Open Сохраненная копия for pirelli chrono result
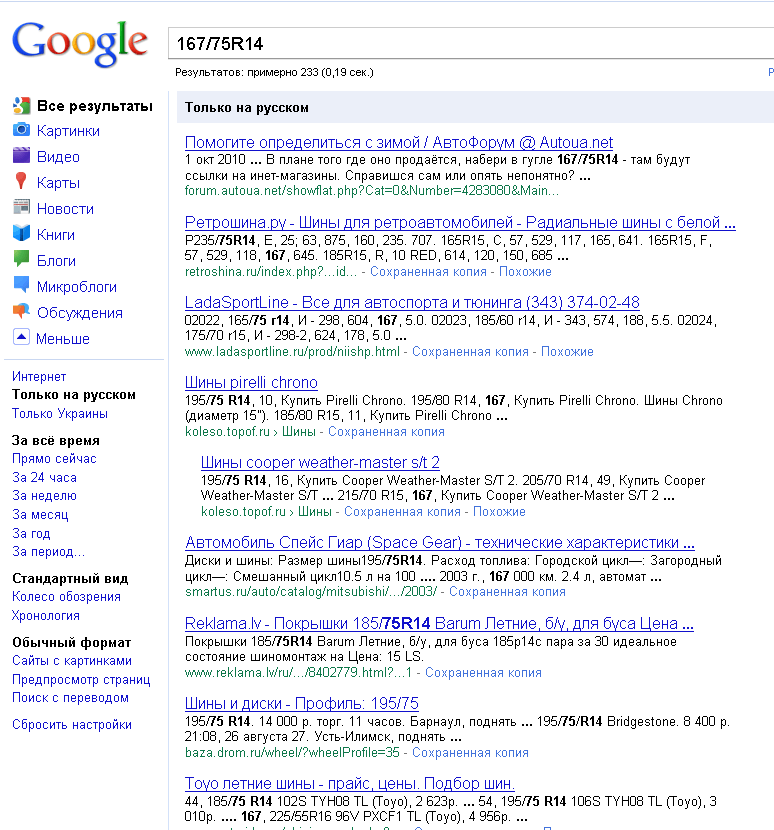This screenshot has width=774, height=830. pyautogui.click(x=386, y=431)
